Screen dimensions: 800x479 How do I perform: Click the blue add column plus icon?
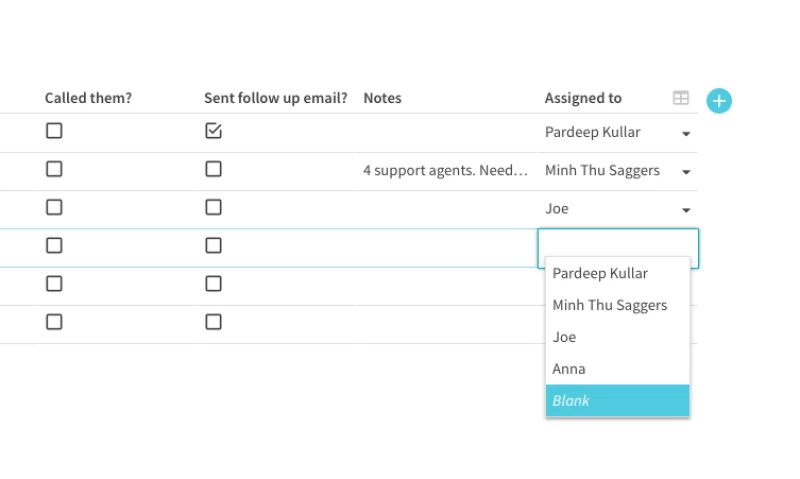point(719,100)
